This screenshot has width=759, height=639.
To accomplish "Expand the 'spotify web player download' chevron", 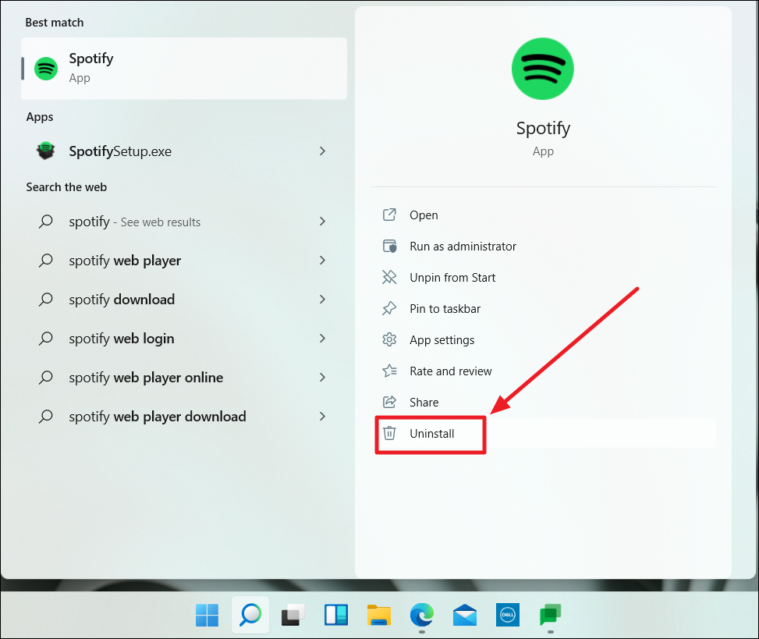I will coord(322,416).
